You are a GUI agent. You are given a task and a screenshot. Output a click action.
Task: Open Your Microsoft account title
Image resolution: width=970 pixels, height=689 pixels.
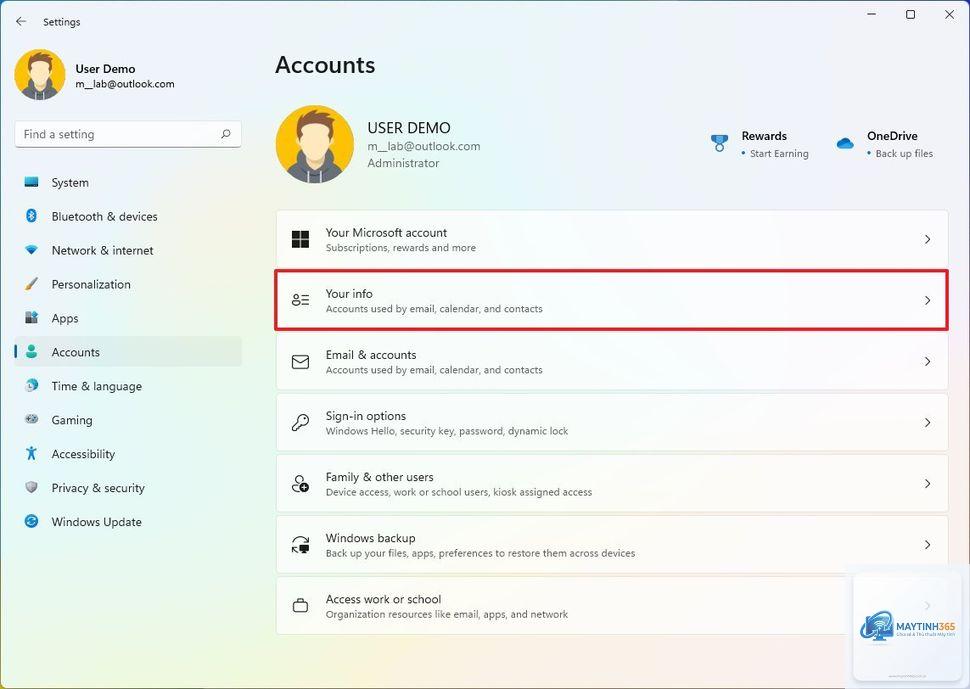tap(386, 233)
